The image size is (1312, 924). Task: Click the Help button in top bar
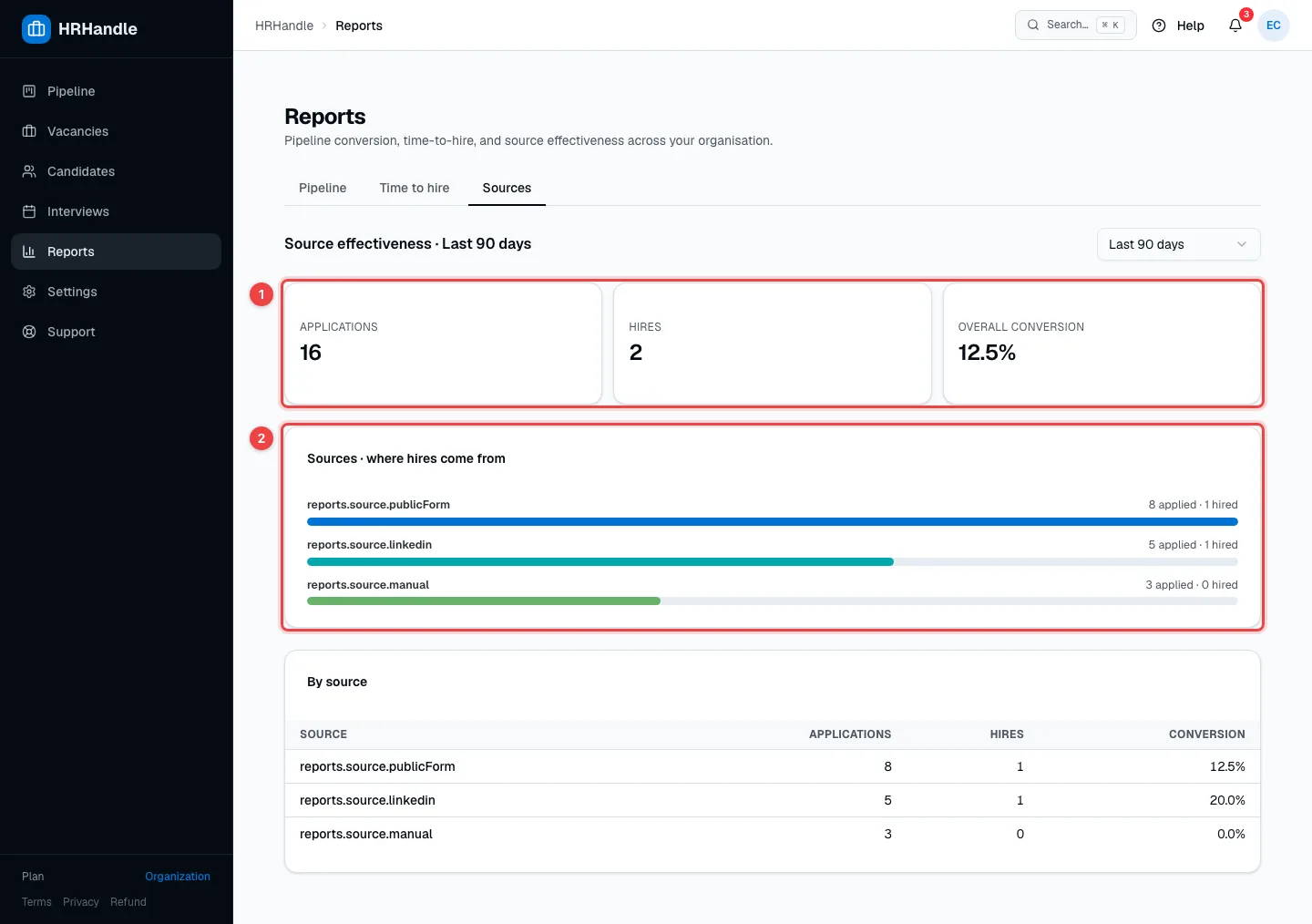(1178, 26)
